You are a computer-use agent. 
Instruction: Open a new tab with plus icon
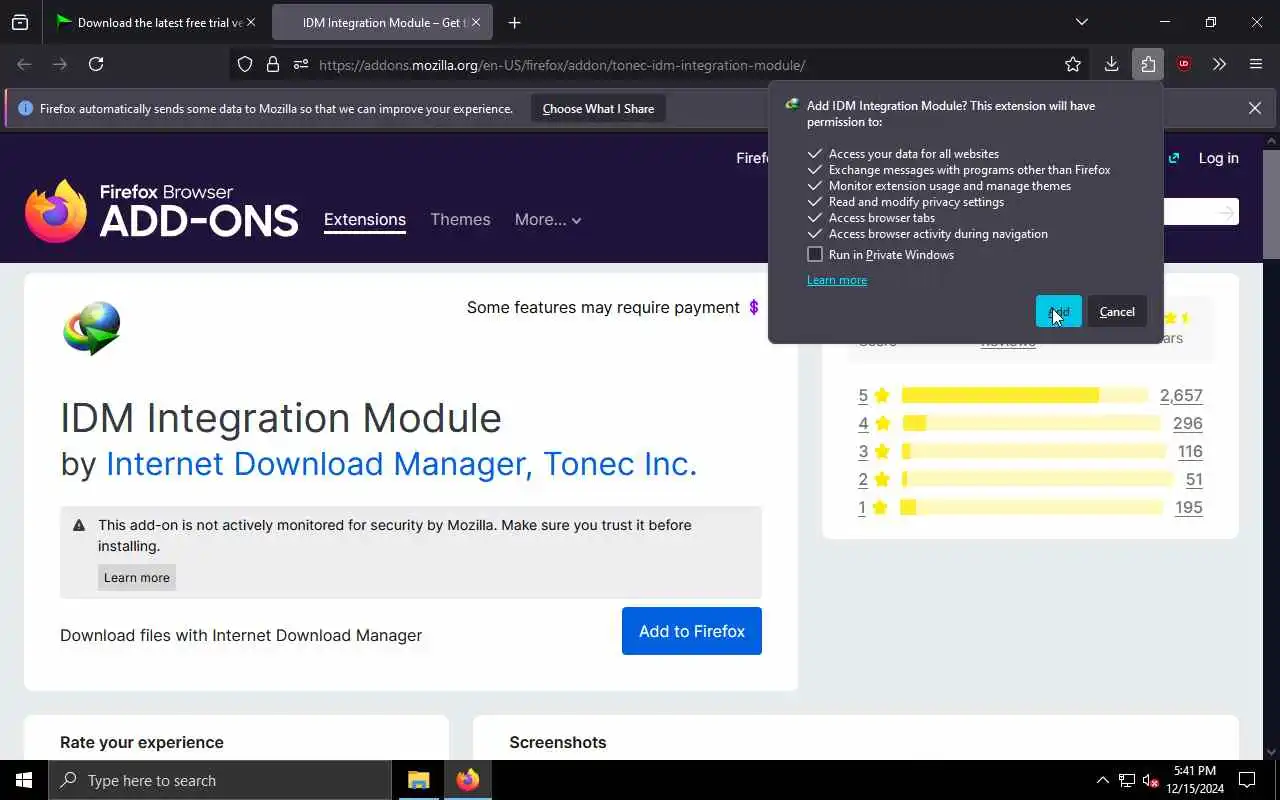click(514, 22)
